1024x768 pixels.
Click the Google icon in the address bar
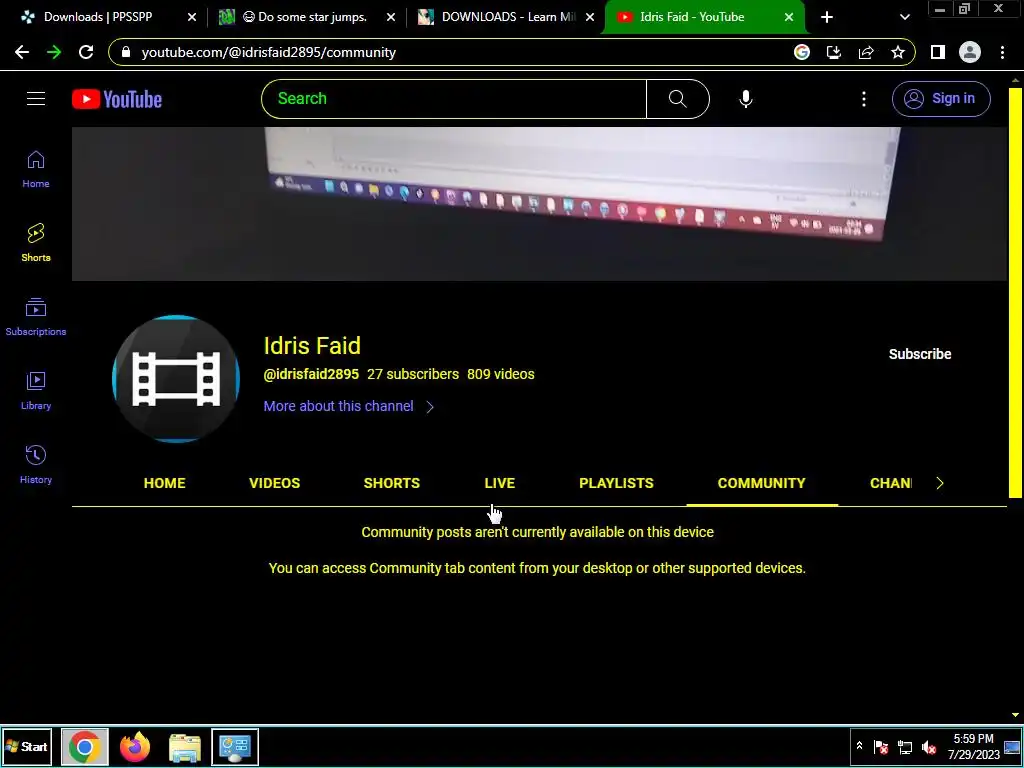802,52
